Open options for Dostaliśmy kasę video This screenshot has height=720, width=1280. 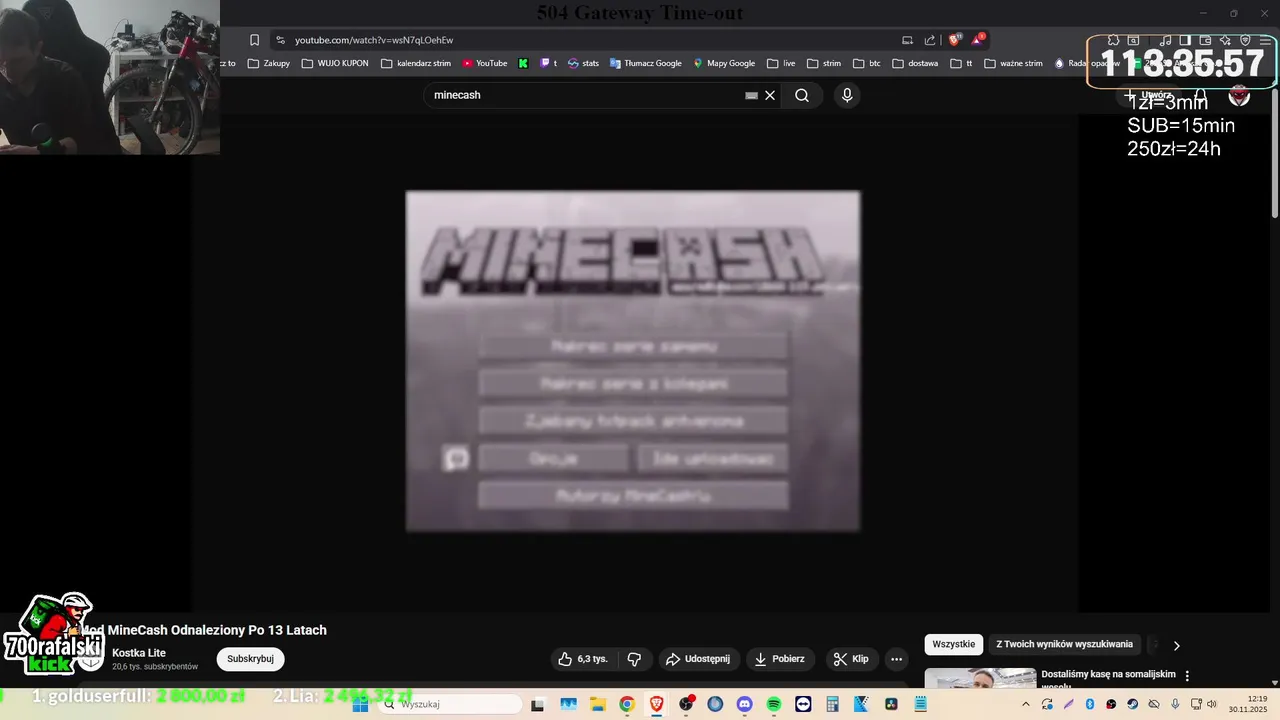click(x=1187, y=677)
